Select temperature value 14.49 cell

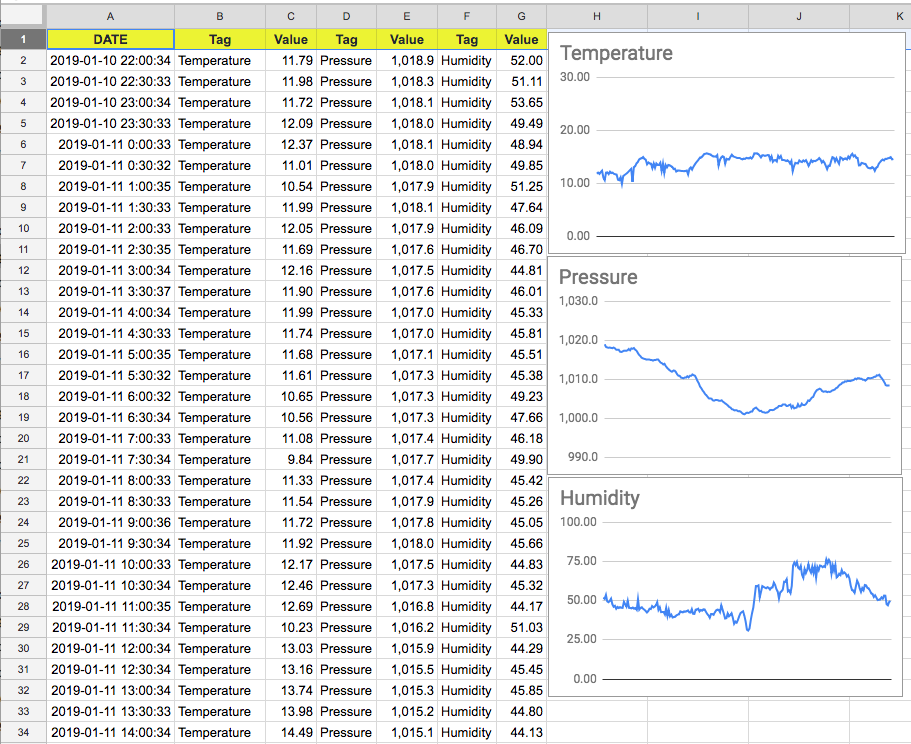[290, 732]
